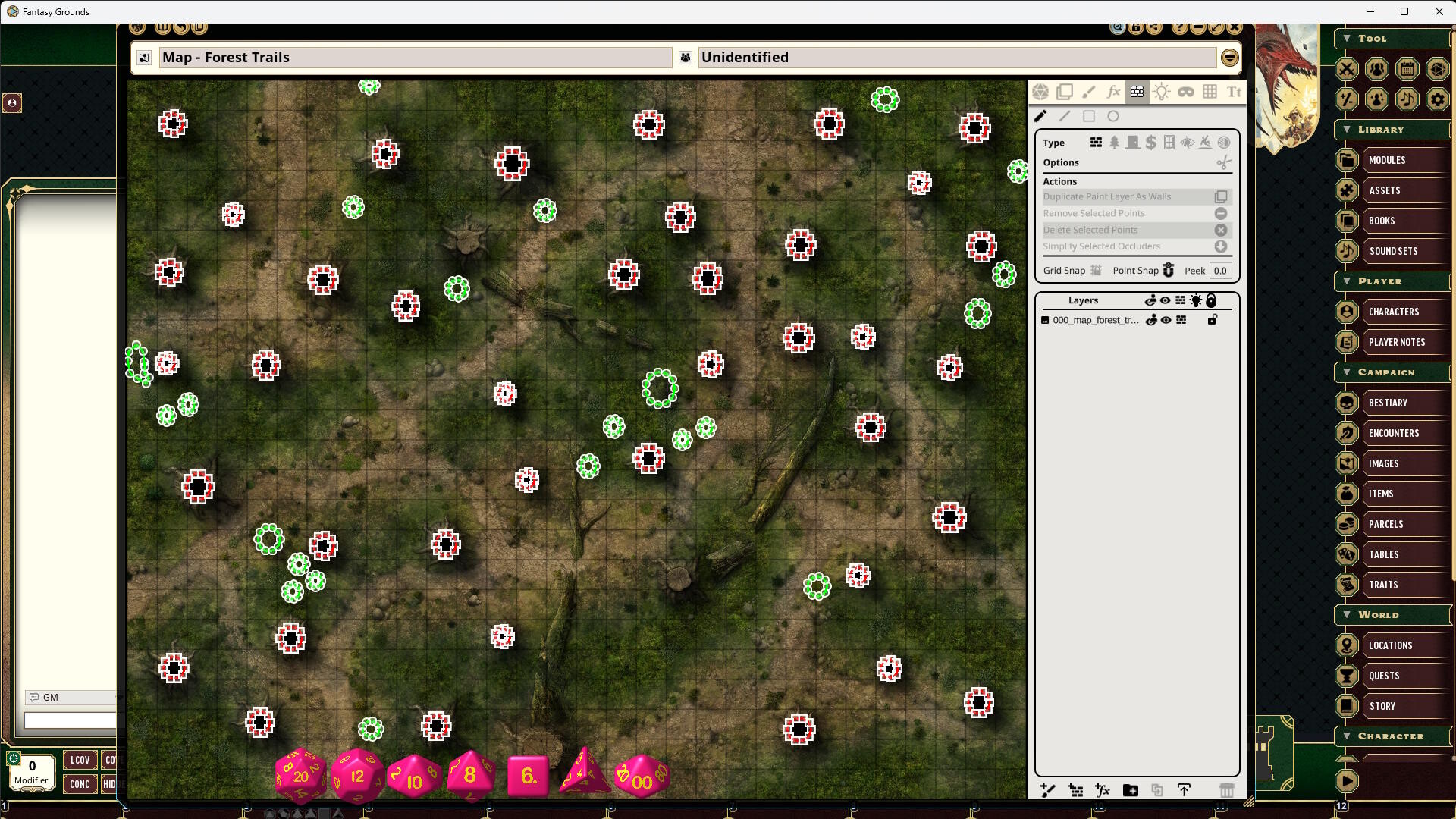The height and width of the screenshot is (819, 1456).
Task: Open Modules in the Library sidebar
Action: pos(1394,160)
